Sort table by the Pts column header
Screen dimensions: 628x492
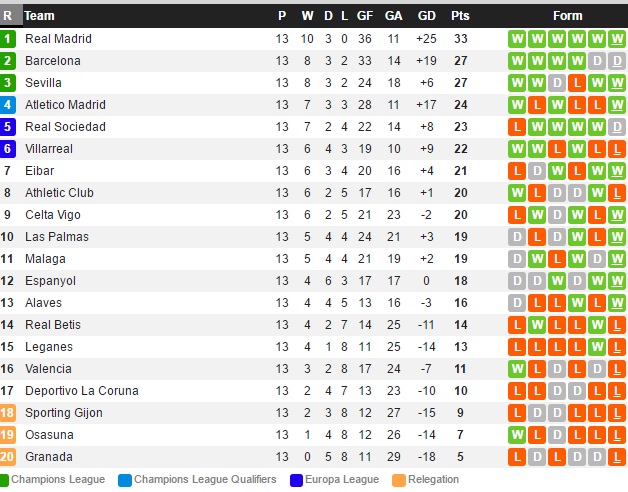pos(460,16)
